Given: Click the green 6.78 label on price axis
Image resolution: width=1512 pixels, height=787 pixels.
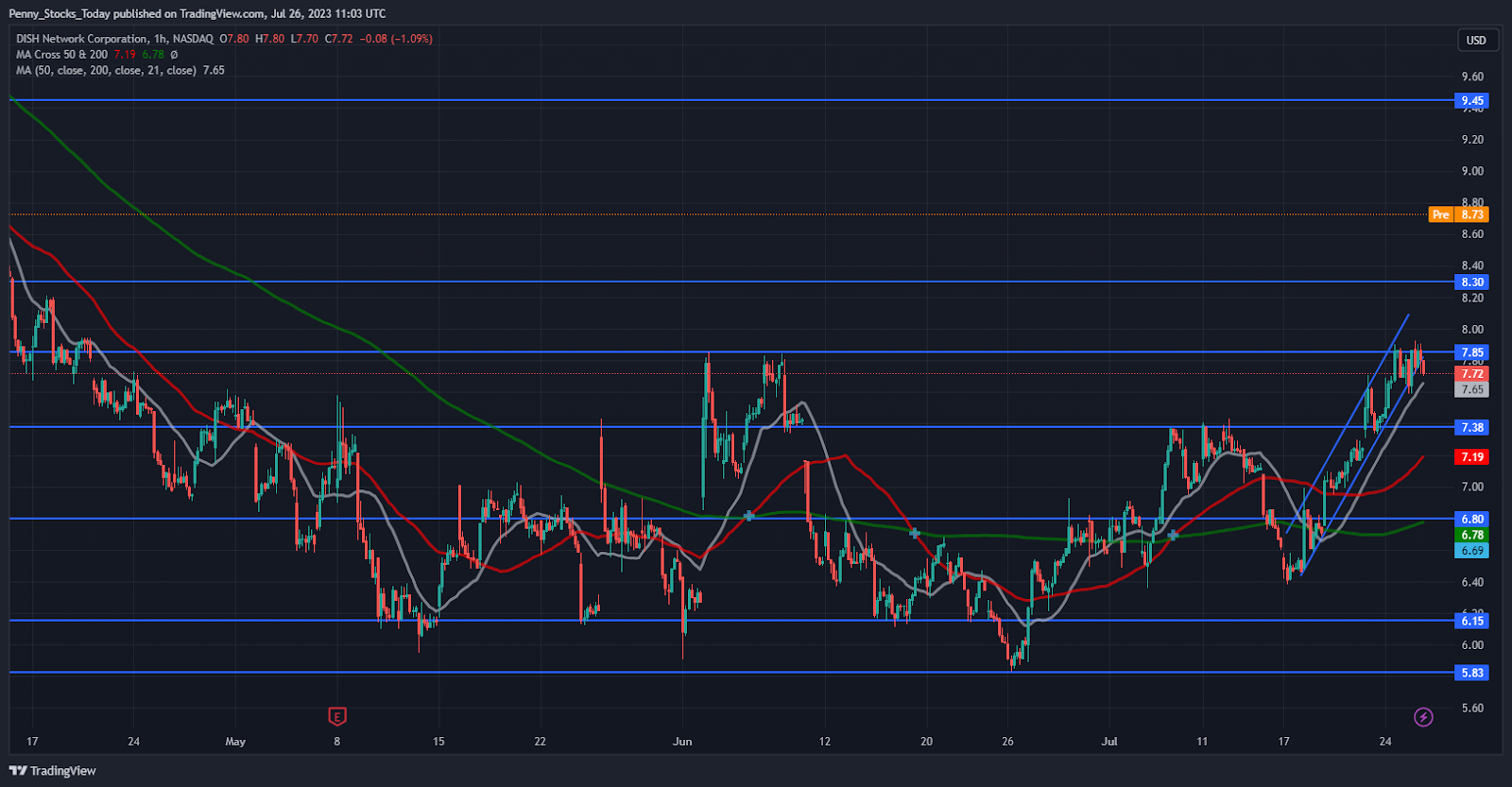Looking at the screenshot, I should pos(1471,535).
